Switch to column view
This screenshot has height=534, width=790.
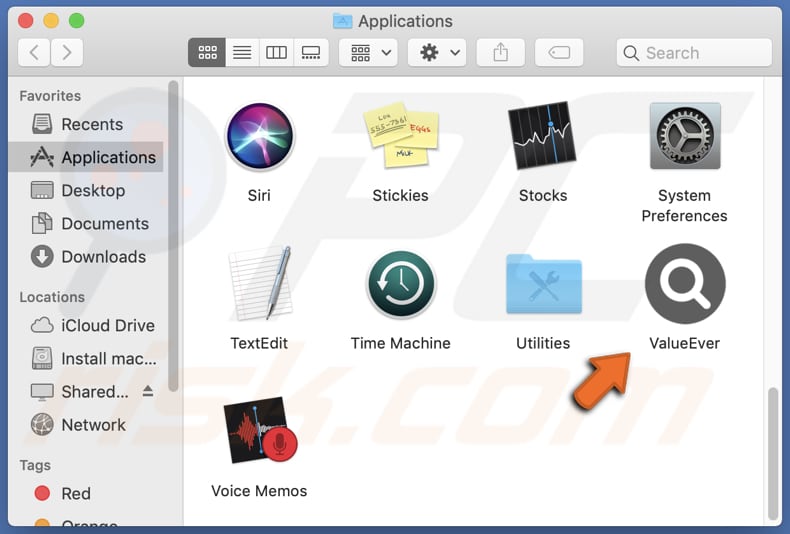[276, 52]
